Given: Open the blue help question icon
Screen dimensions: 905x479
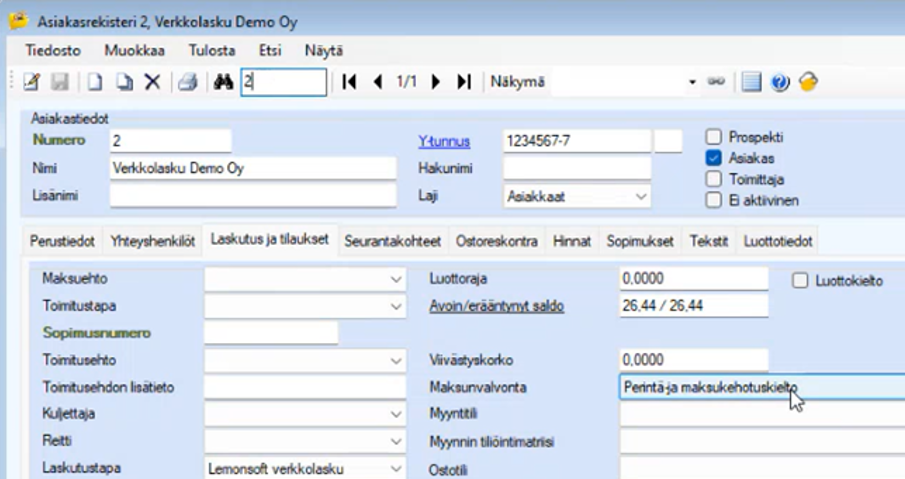Looking at the screenshot, I should pyautogui.click(x=781, y=82).
